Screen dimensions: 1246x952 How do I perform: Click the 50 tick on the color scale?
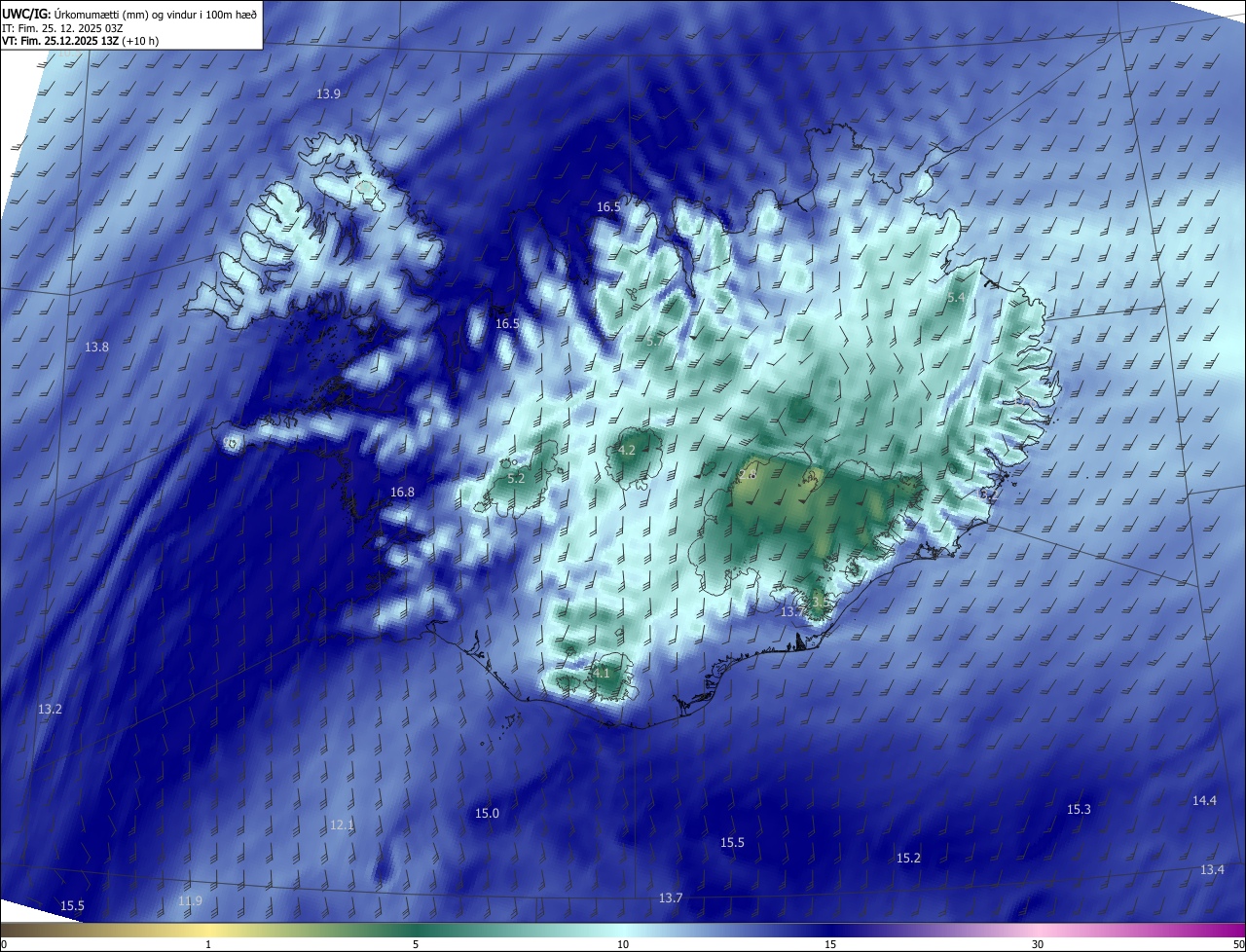[x=1238, y=944]
